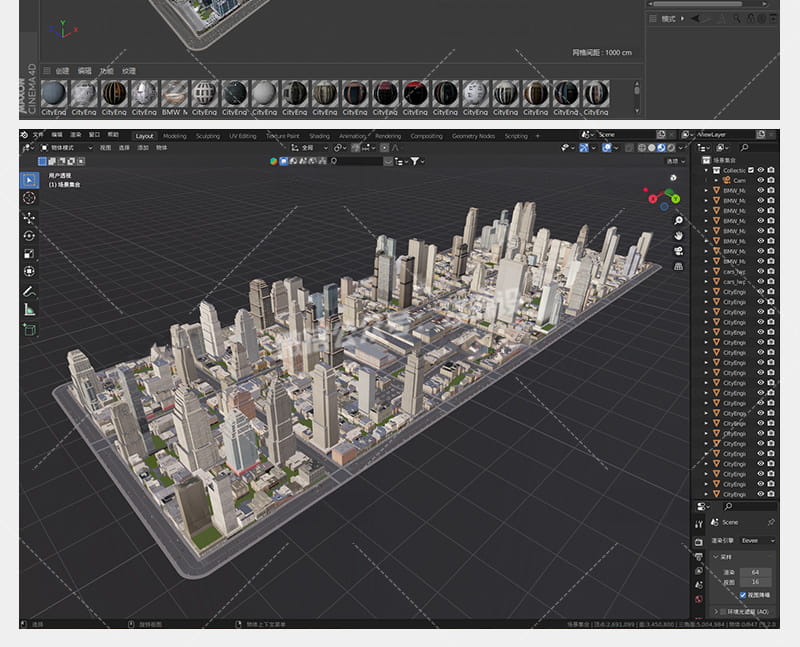Open the Scripting workspace tab
This screenshot has height=647, width=800.
click(x=516, y=136)
